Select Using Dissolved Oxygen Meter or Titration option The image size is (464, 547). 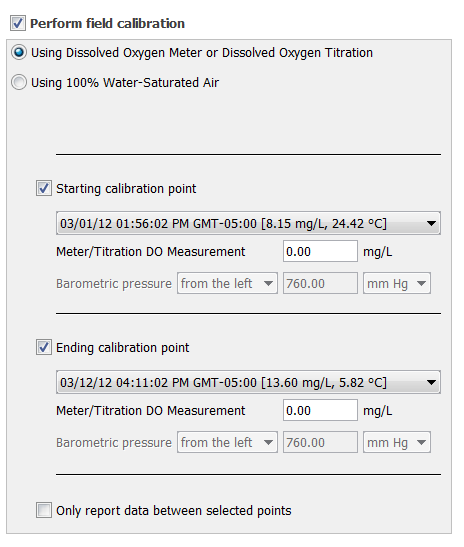19,53
